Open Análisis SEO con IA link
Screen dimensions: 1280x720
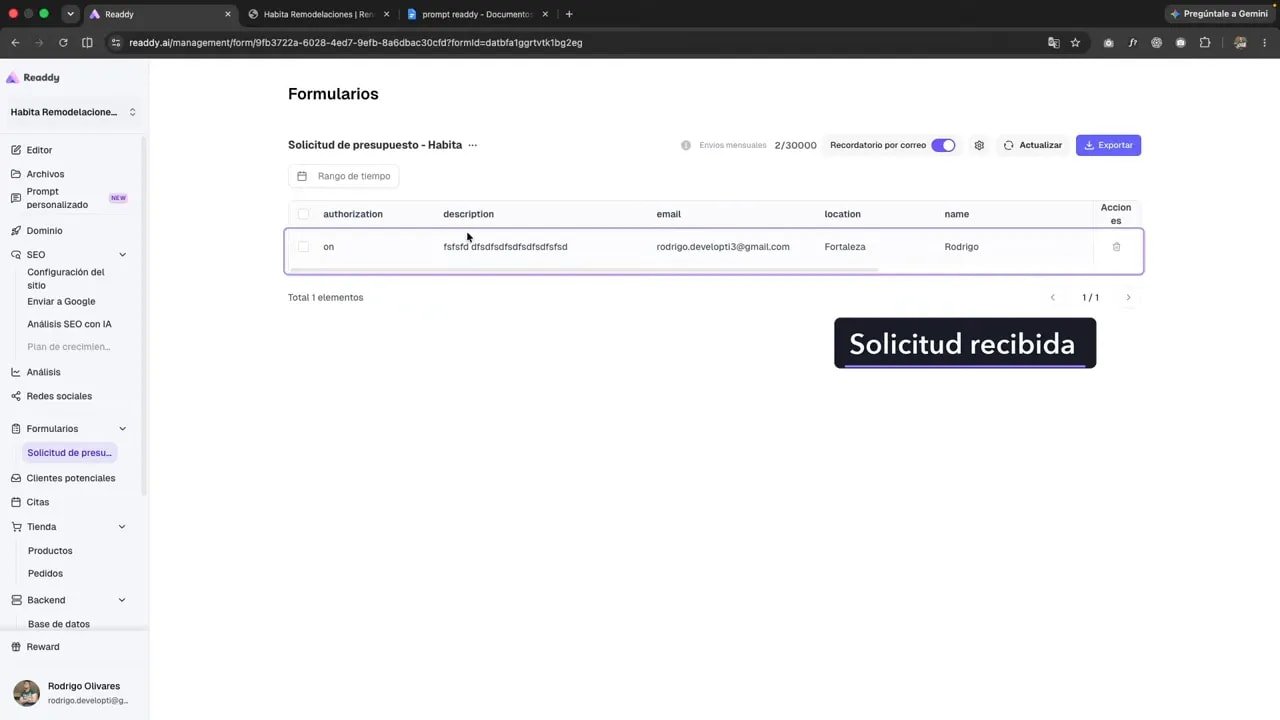(69, 324)
